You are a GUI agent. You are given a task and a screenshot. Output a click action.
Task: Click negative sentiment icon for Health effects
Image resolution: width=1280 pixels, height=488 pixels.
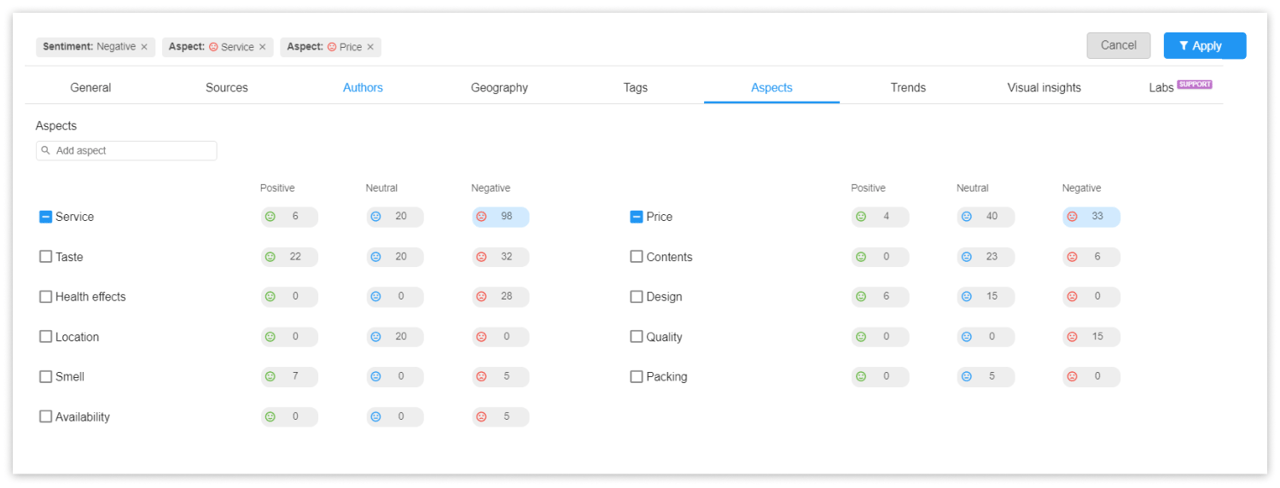481,297
